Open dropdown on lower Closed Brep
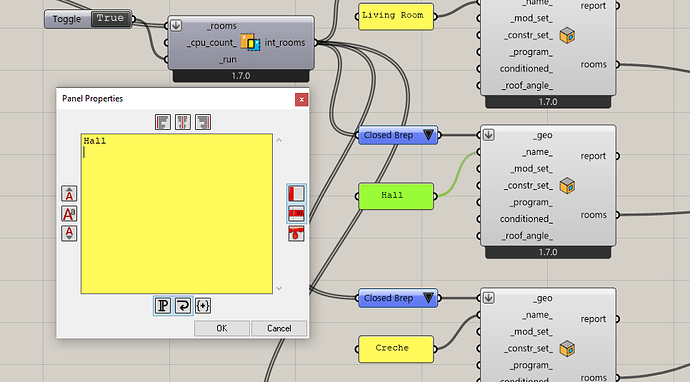 coord(428,298)
